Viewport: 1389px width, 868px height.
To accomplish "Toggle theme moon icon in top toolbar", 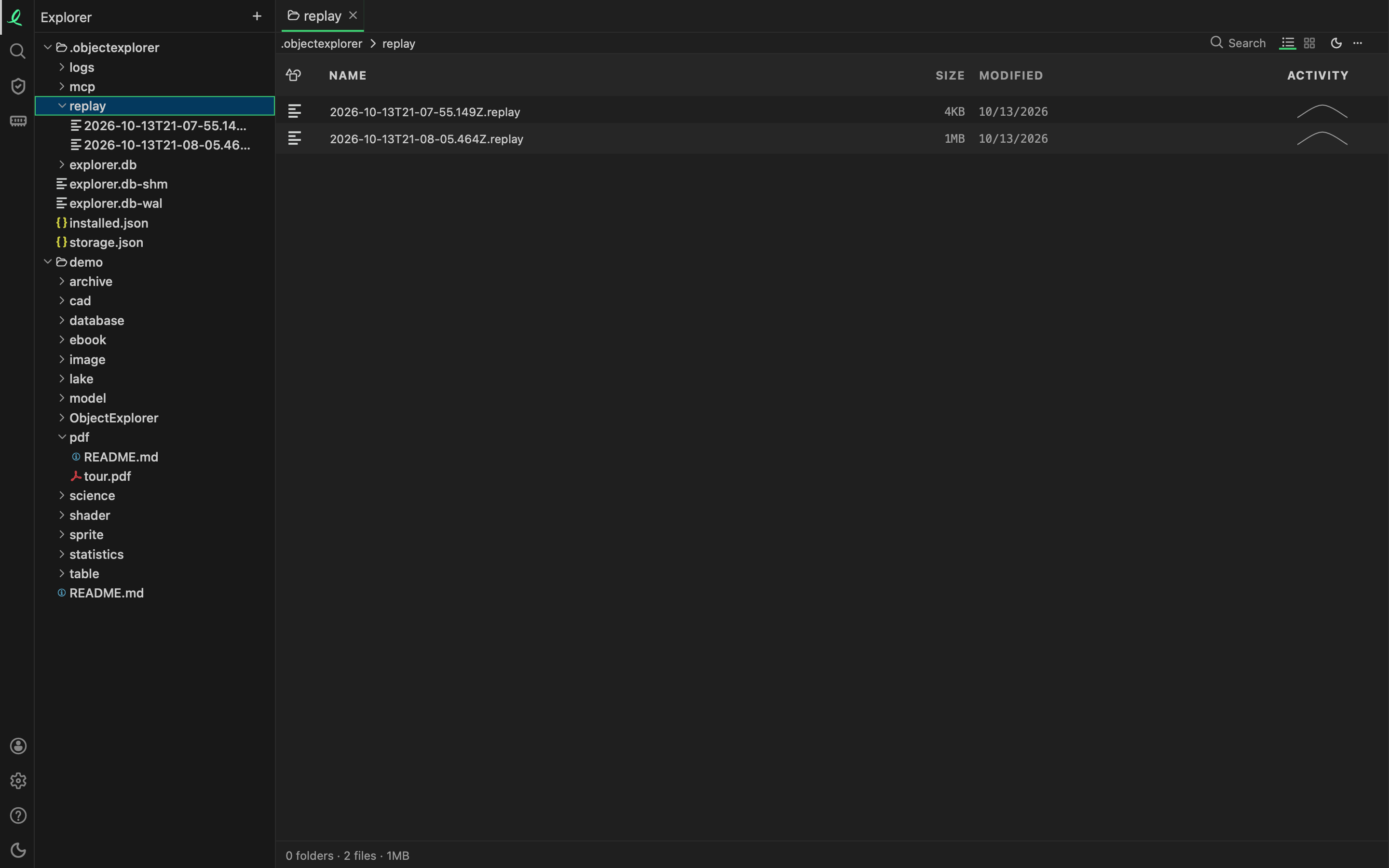I will pos(1336,43).
